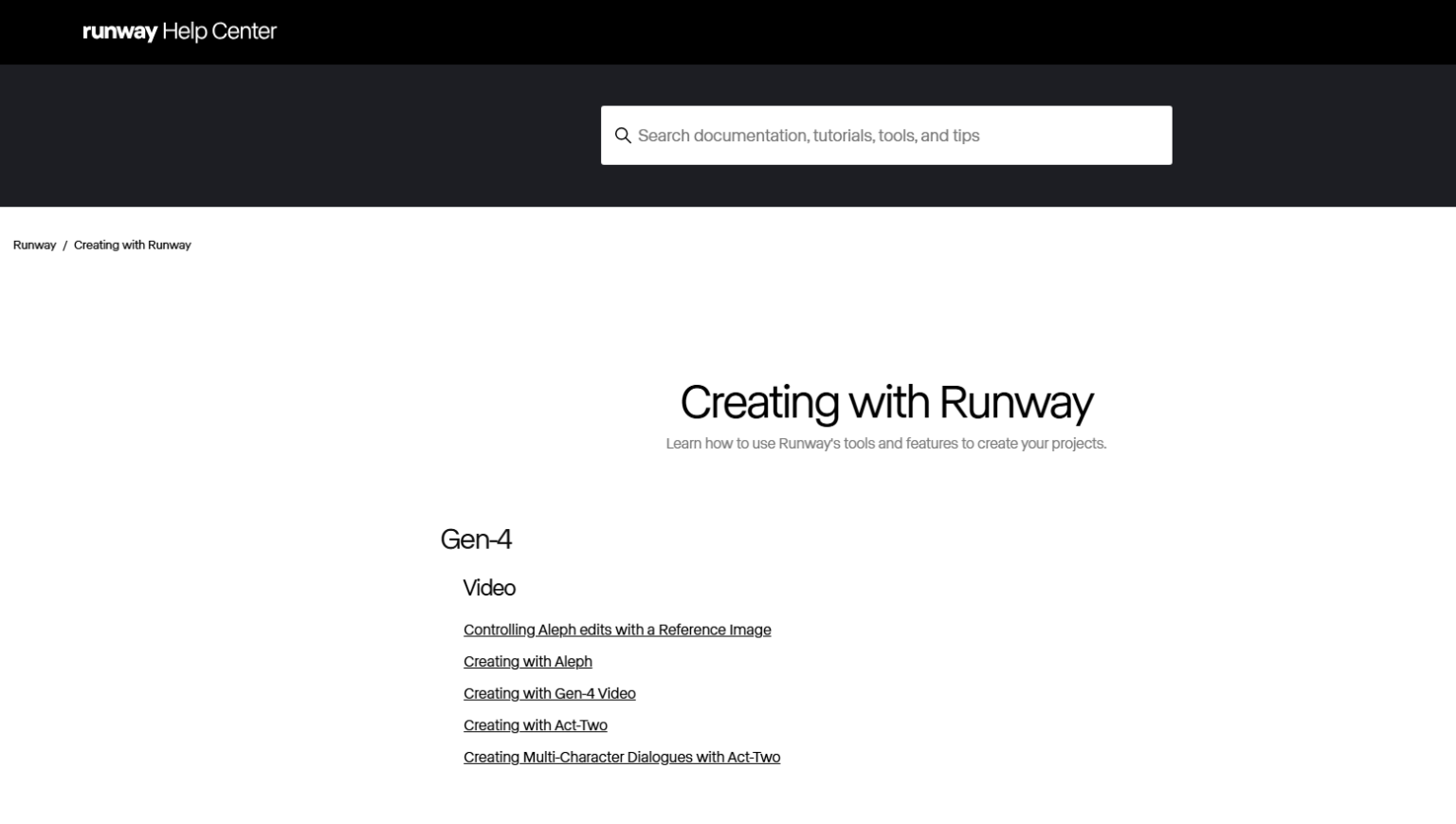1456x824 pixels.
Task: Open the 'Creating with Aleph' article
Action: coord(527,661)
